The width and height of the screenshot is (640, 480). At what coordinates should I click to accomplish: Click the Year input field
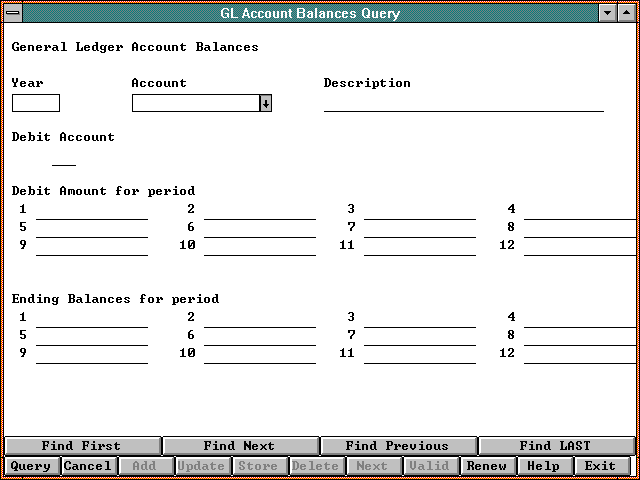pyautogui.click(x=36, y=103)
